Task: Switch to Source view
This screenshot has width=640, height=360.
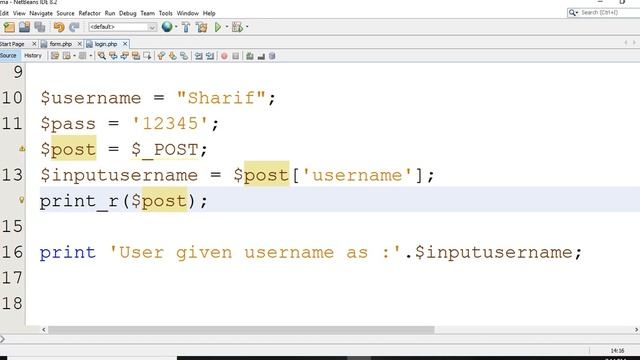Action: [x=8, y=56]
